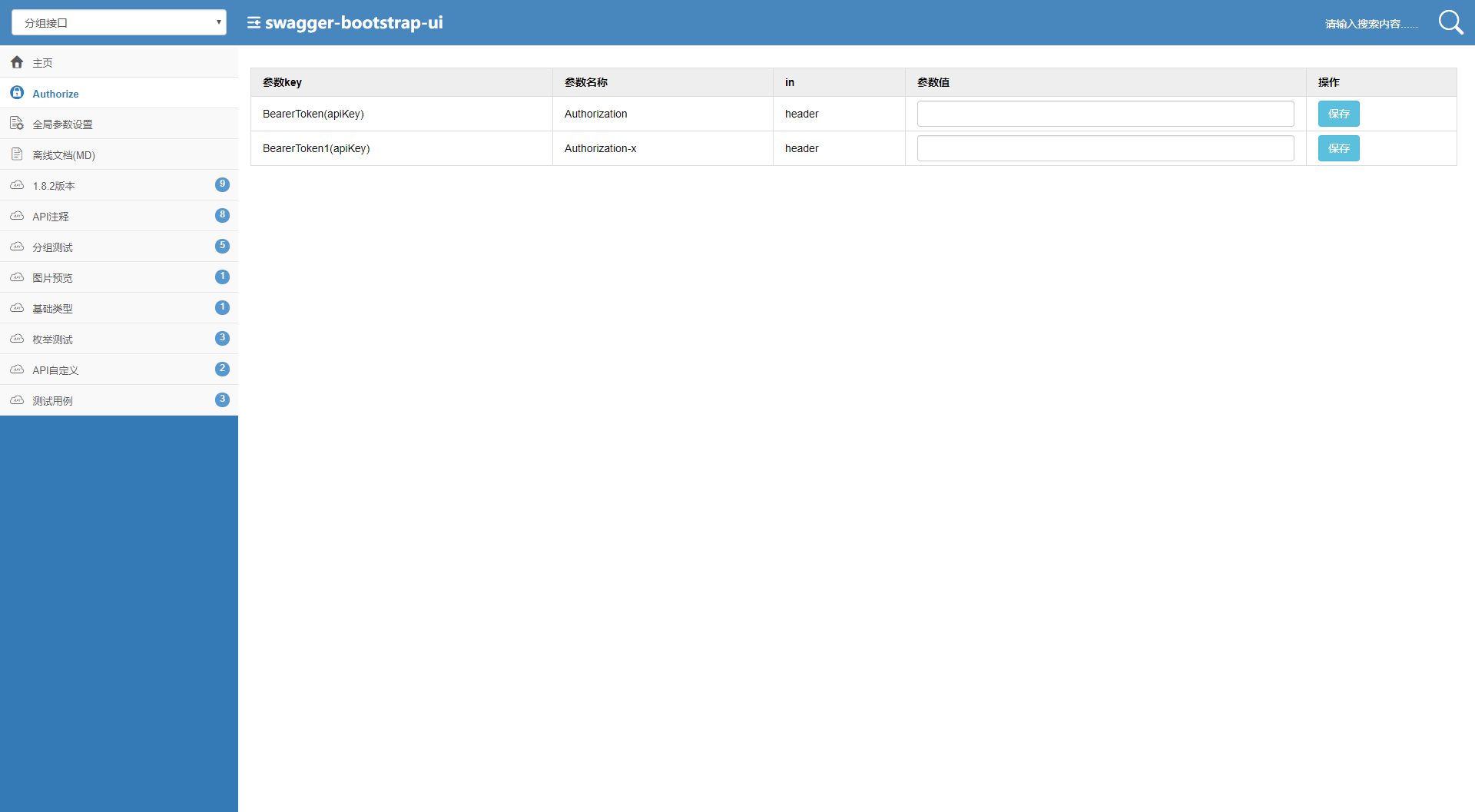Expand the 分组测试 group
The height and width of the screenshot is (812, 1475).
pos(119,247)
